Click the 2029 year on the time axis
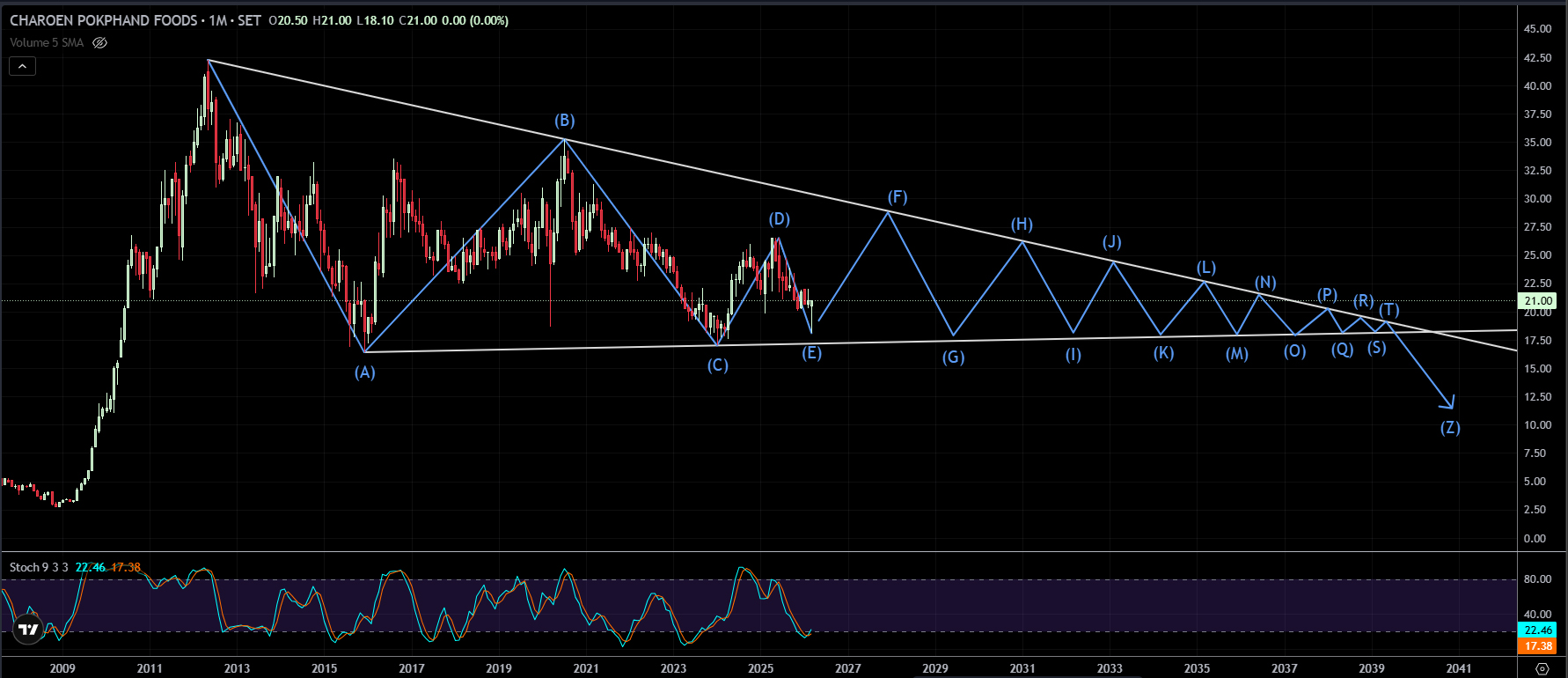The width and height of the screenshot is (1568, 678). click(x=935, y=668)
